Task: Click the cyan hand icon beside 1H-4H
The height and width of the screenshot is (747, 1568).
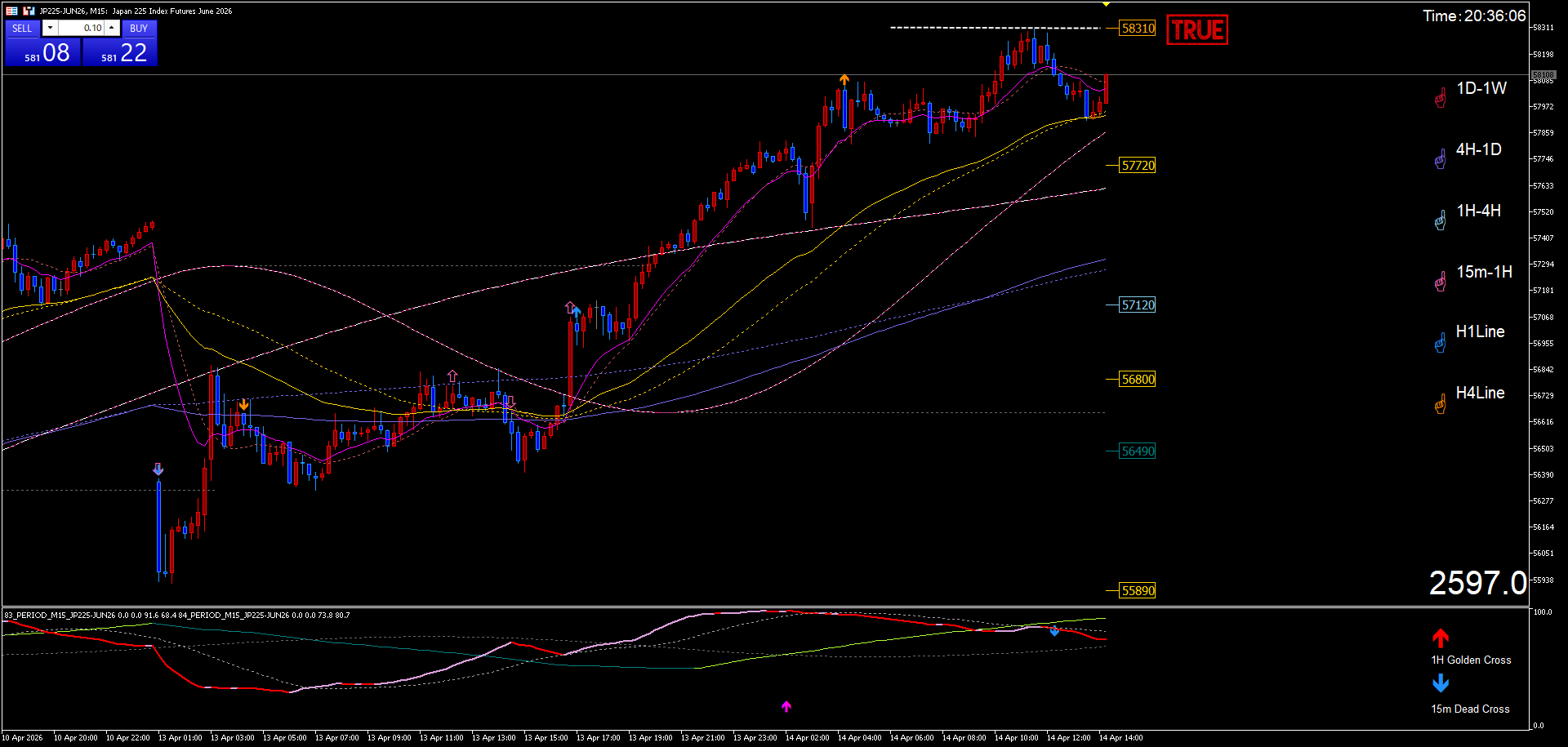Action: [1440, 221]
